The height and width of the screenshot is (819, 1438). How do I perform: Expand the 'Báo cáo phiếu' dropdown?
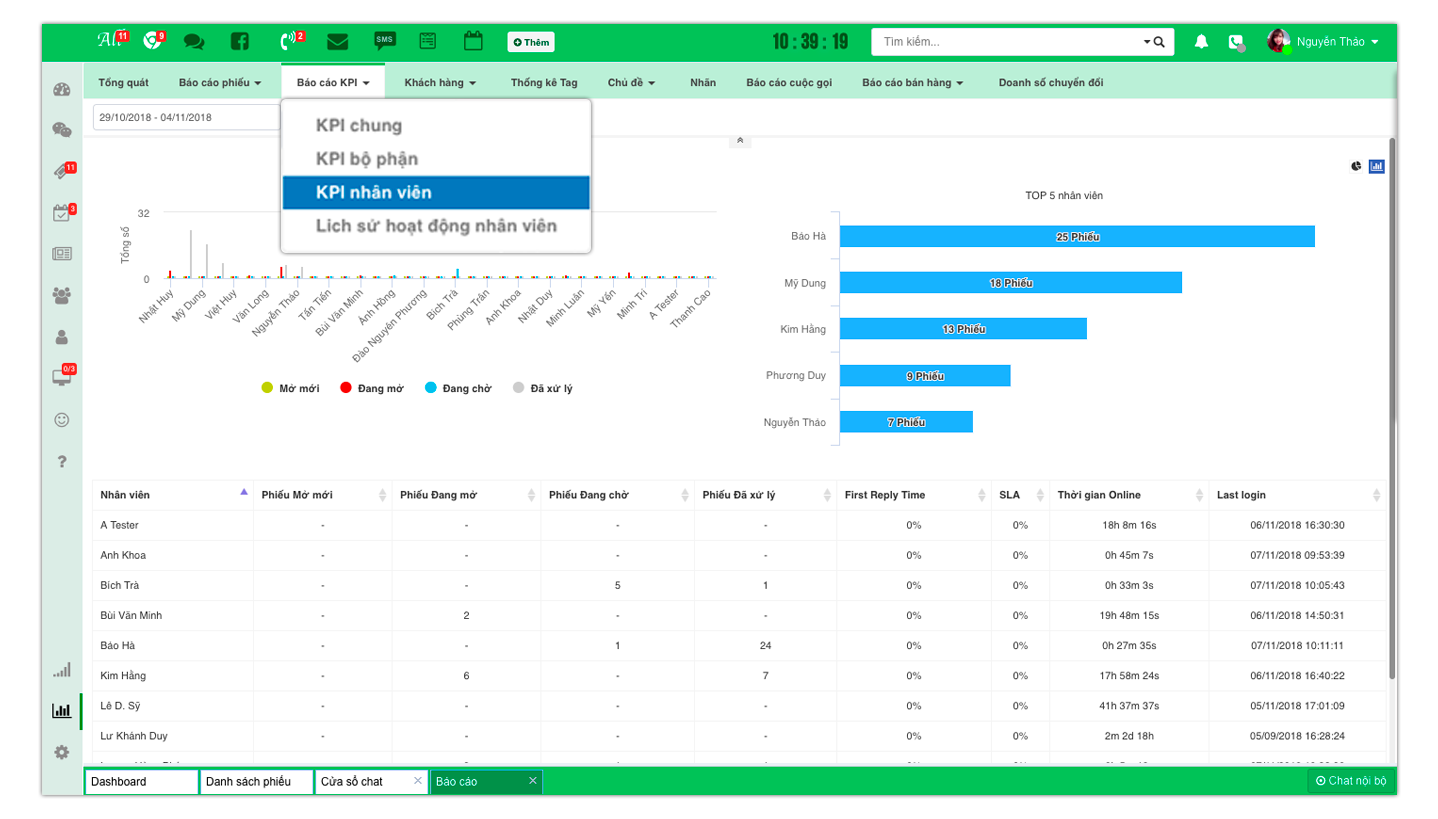coord(219,83)
